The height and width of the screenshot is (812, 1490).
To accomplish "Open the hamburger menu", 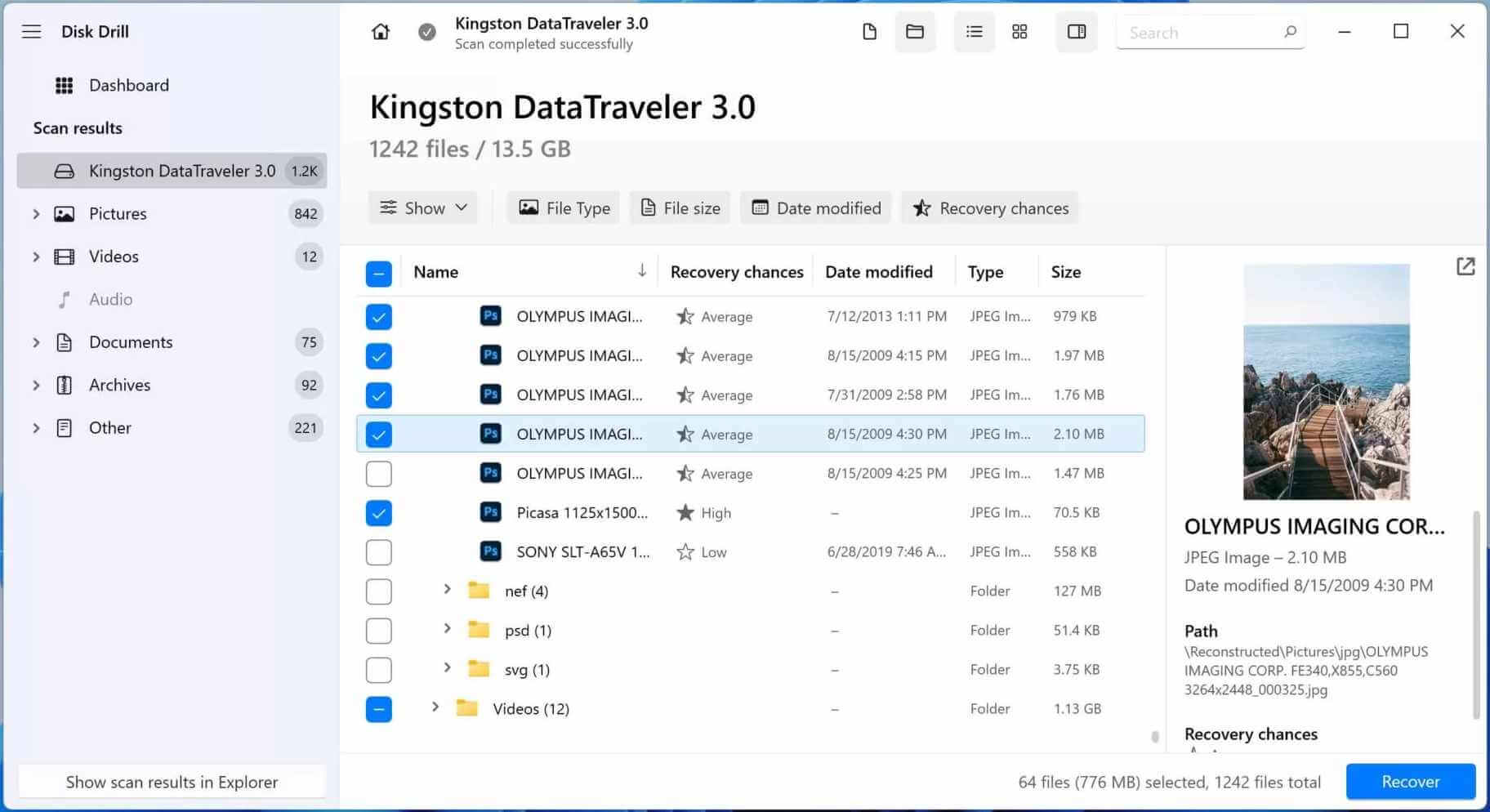I will [x=31, y=32].
